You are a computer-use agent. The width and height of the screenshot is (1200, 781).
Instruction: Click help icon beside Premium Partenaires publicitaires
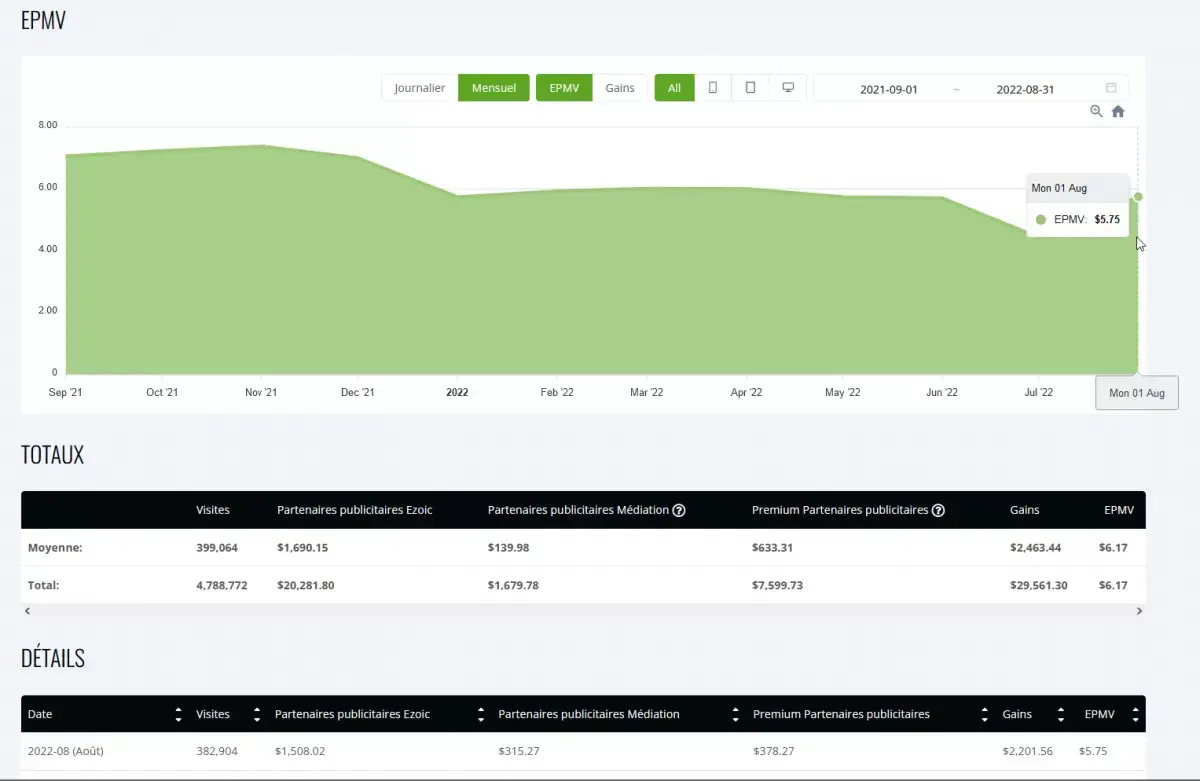pyautogui.click(x=938, y=510)
